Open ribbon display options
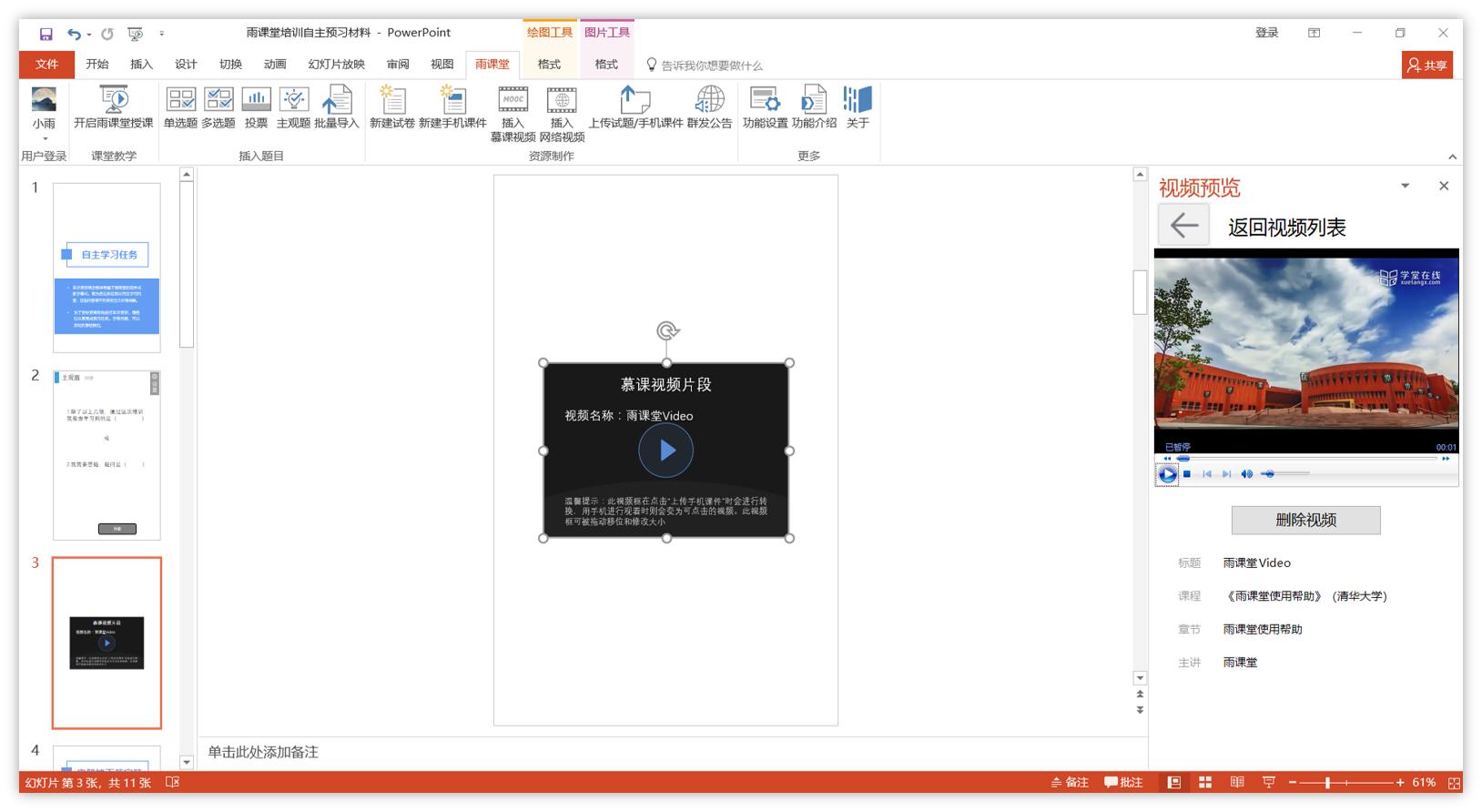Viewport: 1482px width, 812px height. coord(1314,33)
